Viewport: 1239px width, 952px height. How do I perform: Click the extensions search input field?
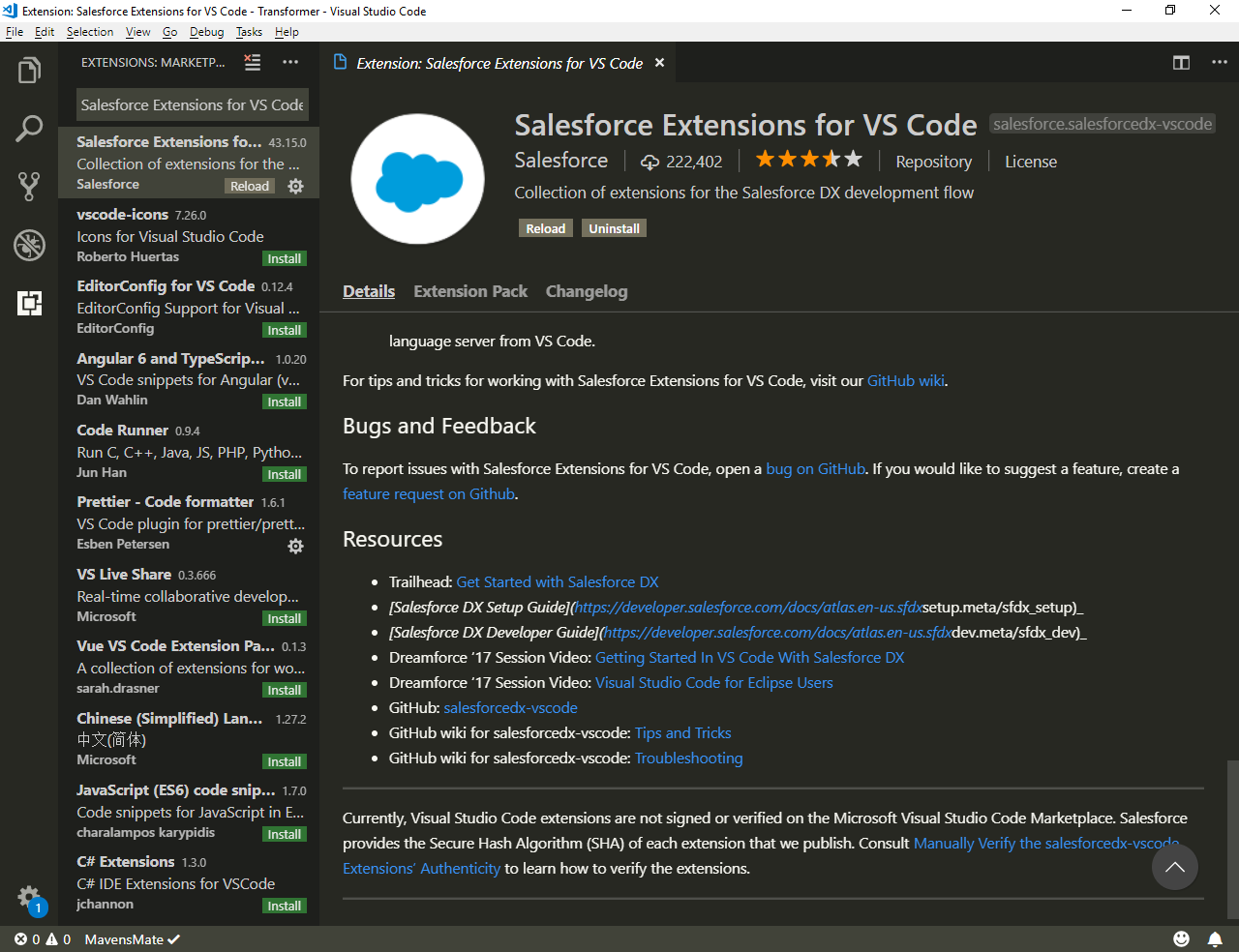click(193, 104)
